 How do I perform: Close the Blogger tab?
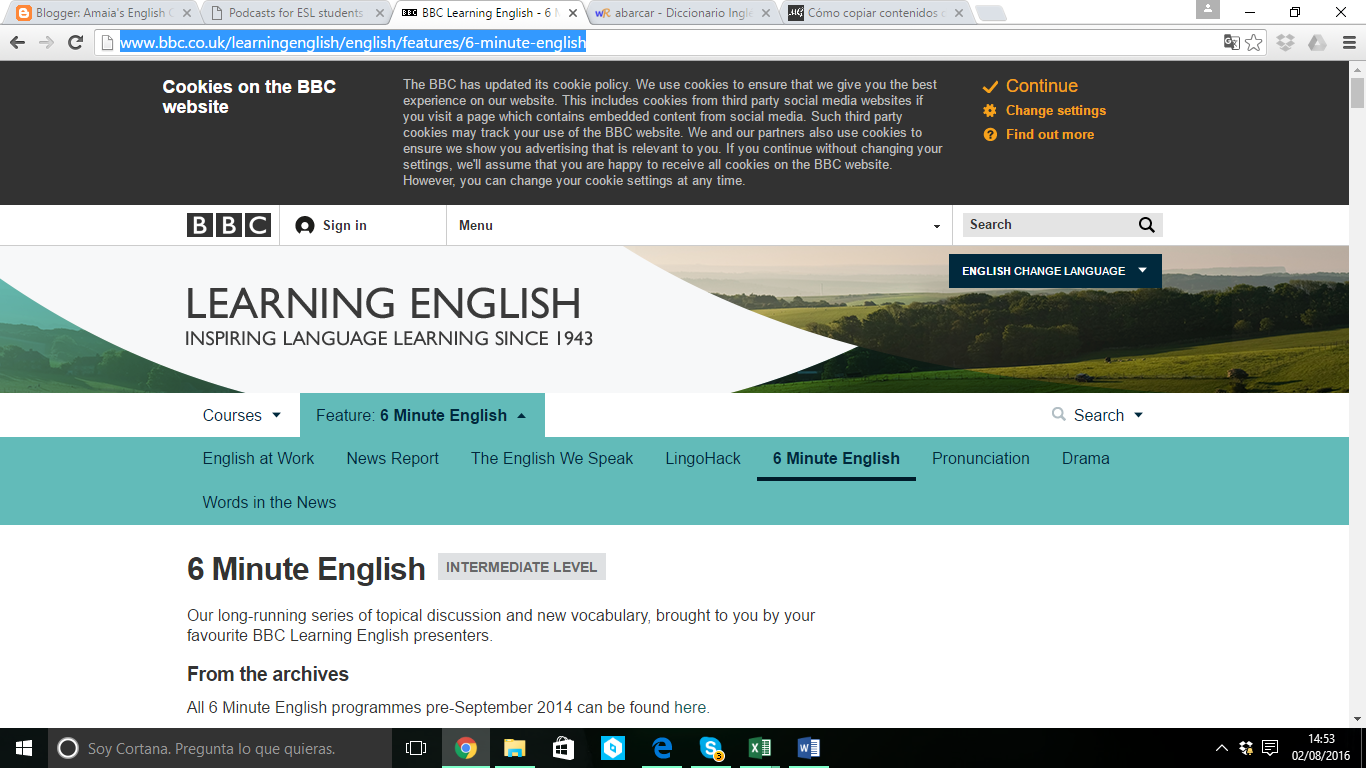coord(187,13)
